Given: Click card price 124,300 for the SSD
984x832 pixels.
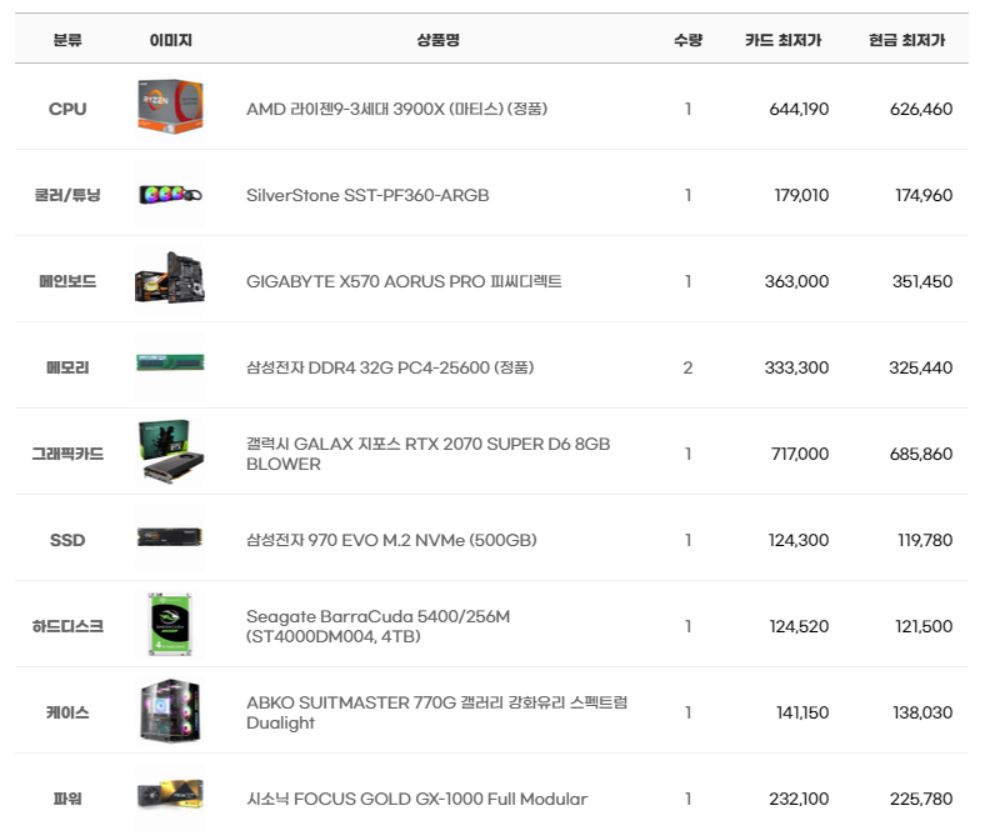Looking at the screenshot, I should (x=799, y=540).
